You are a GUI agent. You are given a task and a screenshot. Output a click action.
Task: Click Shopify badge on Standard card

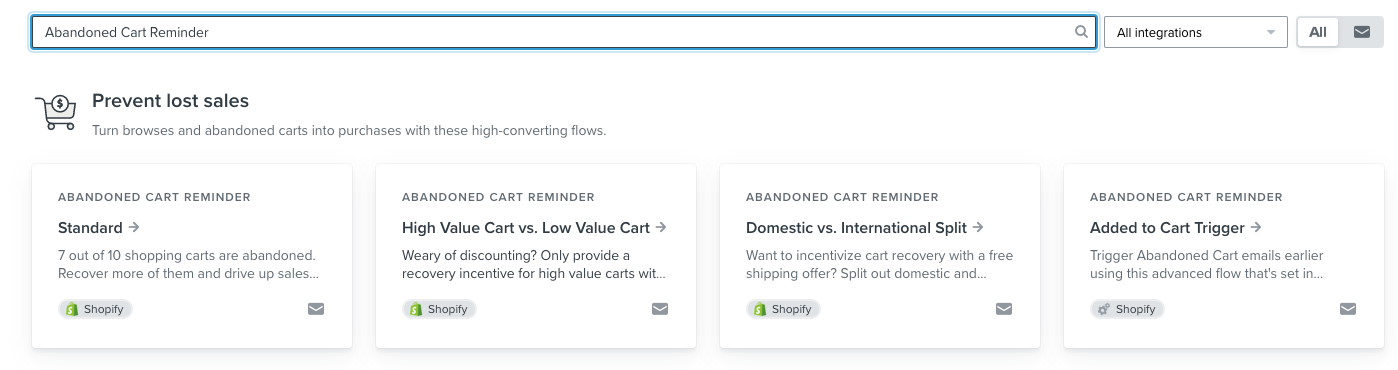pyautogui.click(x=95, y=309)
